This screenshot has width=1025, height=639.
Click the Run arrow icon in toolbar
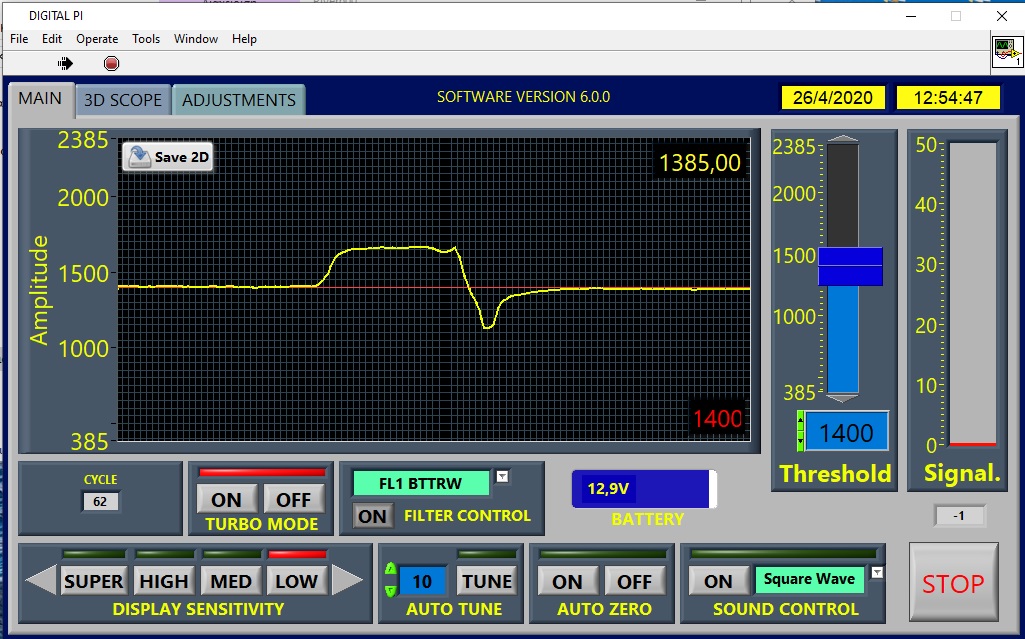tap(65, 63)
